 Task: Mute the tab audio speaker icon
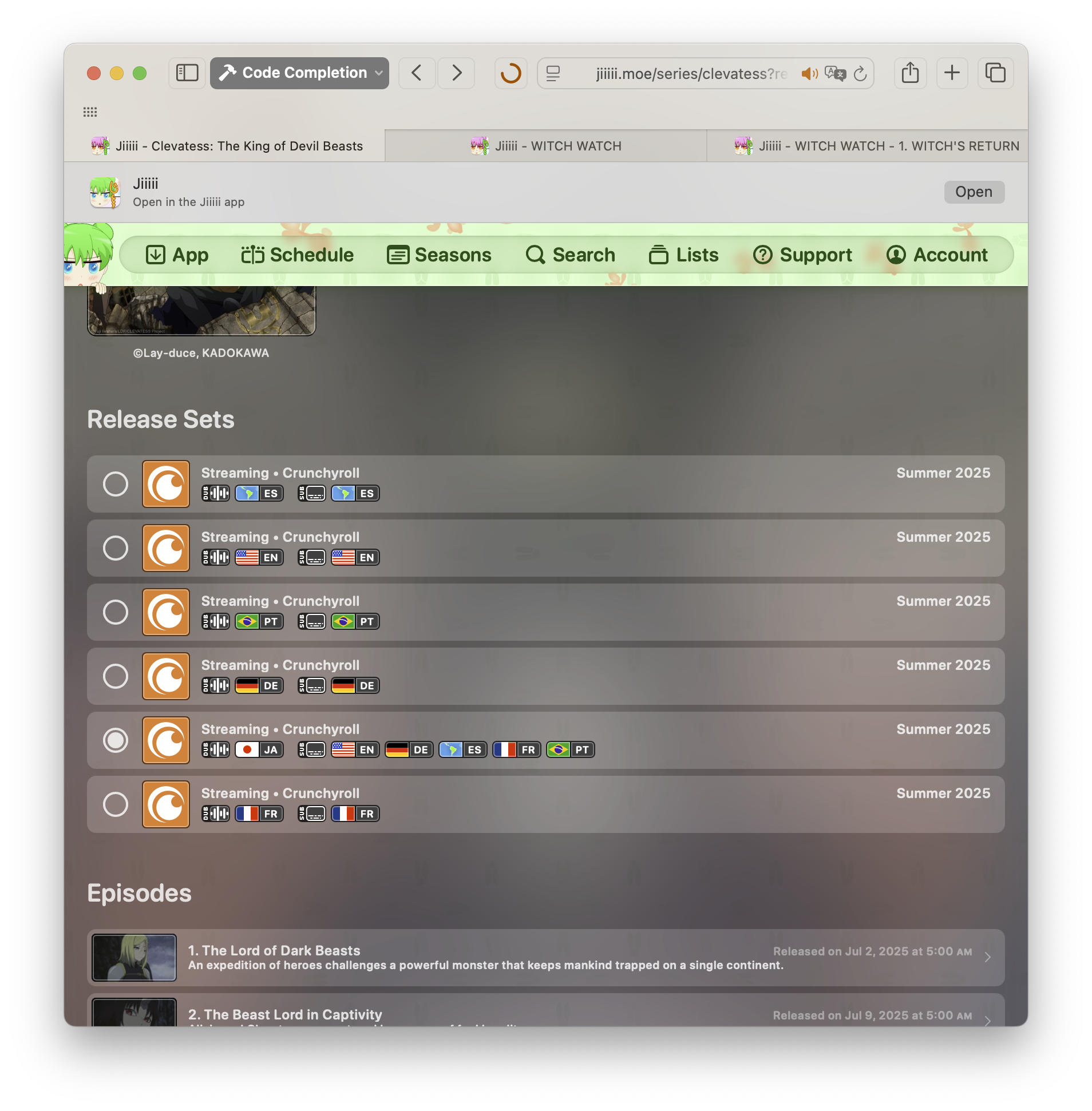click(809, 73)
